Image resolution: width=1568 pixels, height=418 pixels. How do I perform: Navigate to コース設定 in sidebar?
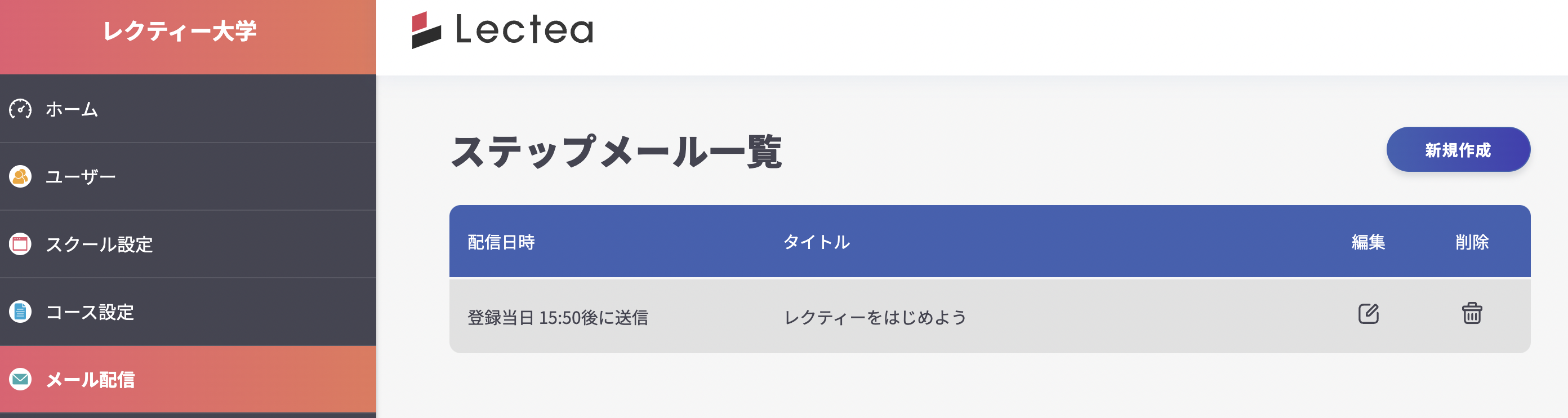(90, 312)
